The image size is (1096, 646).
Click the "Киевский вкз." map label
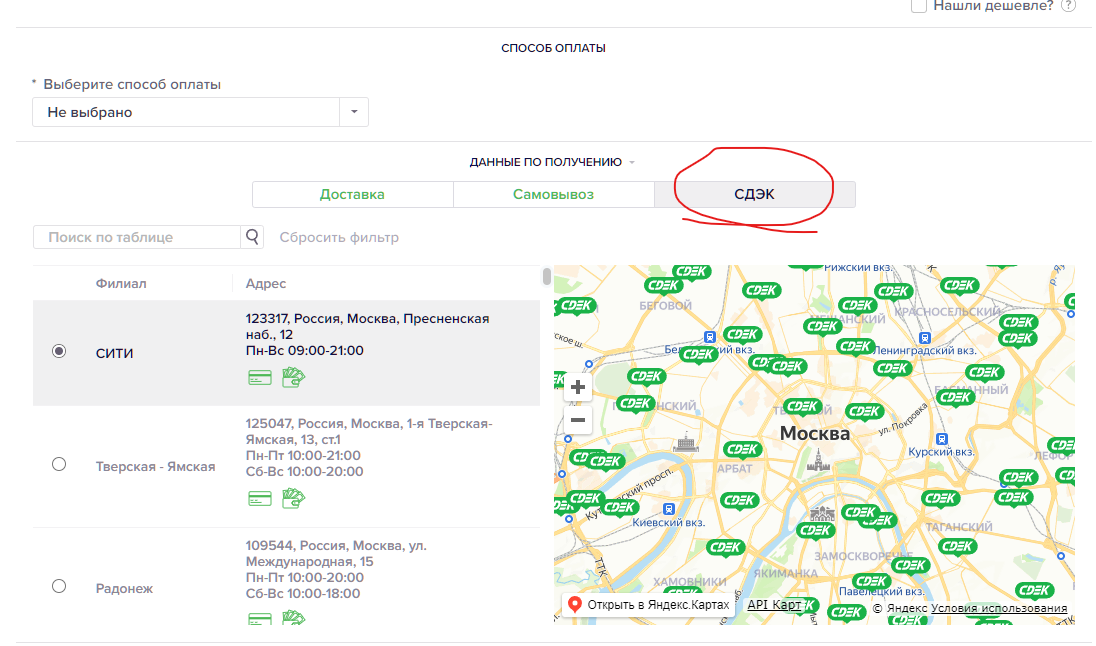click(669, 522)
